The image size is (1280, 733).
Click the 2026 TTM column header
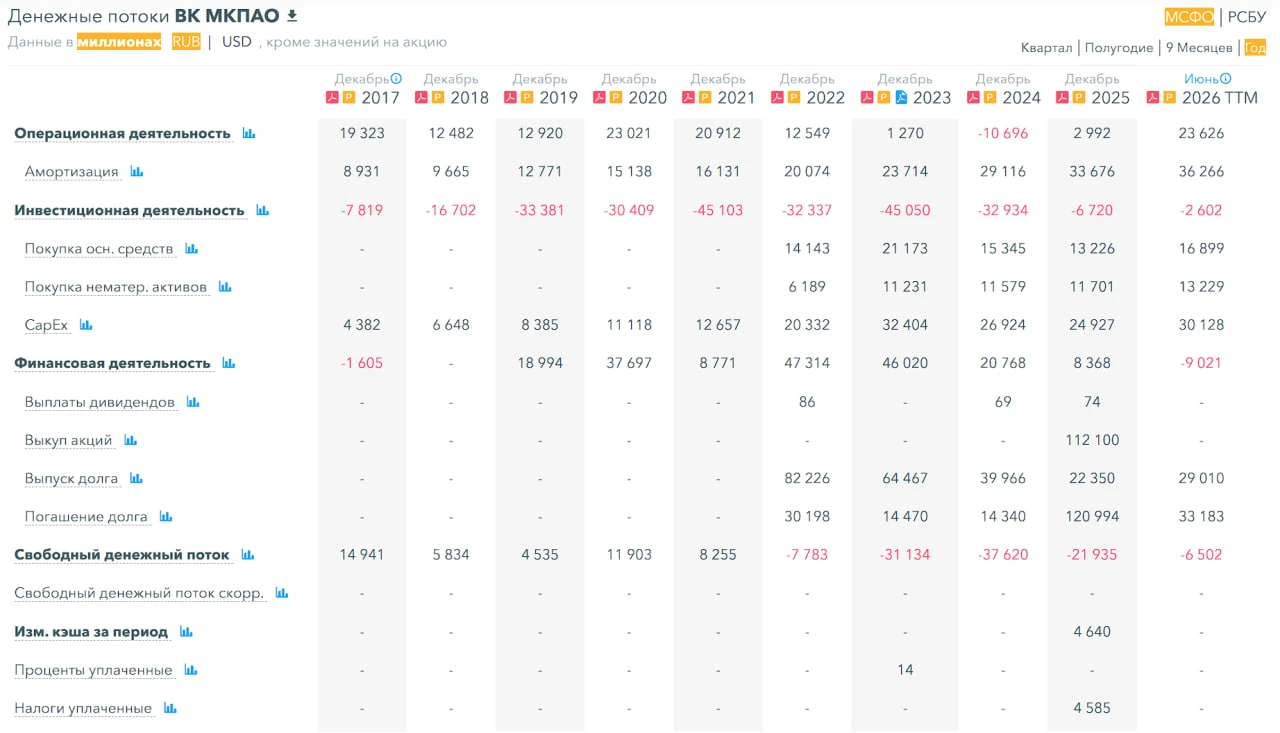click(x=1220, y=98)
